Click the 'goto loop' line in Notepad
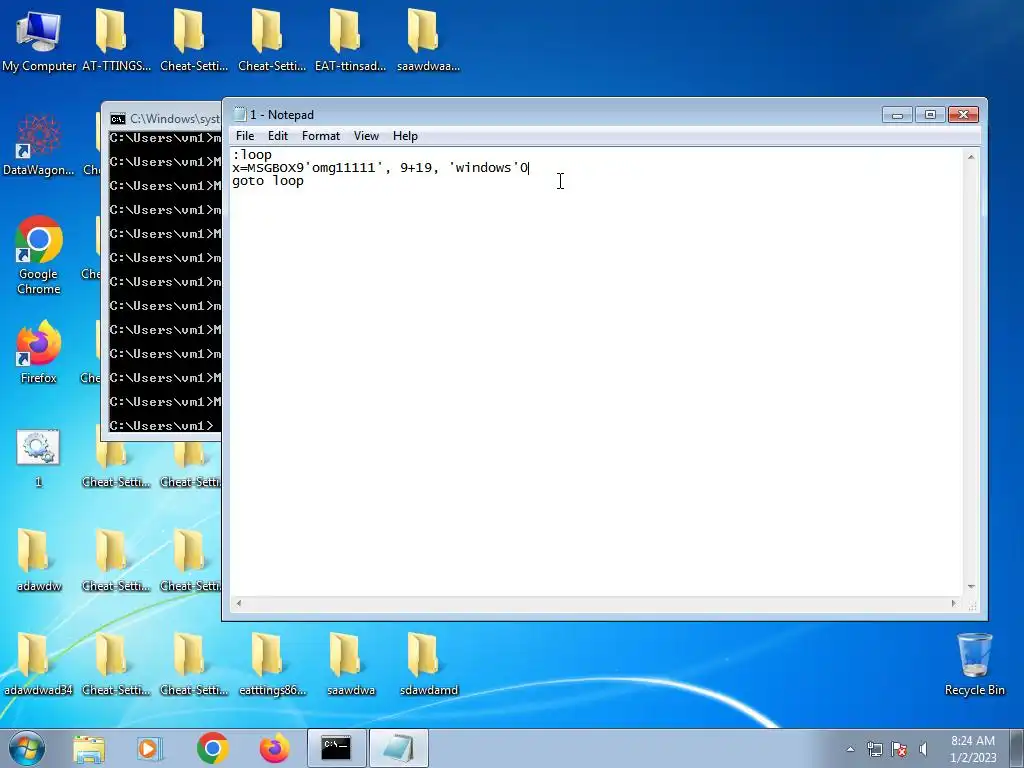The height and width of the screenshot is (768, 1024). [268, 181]
